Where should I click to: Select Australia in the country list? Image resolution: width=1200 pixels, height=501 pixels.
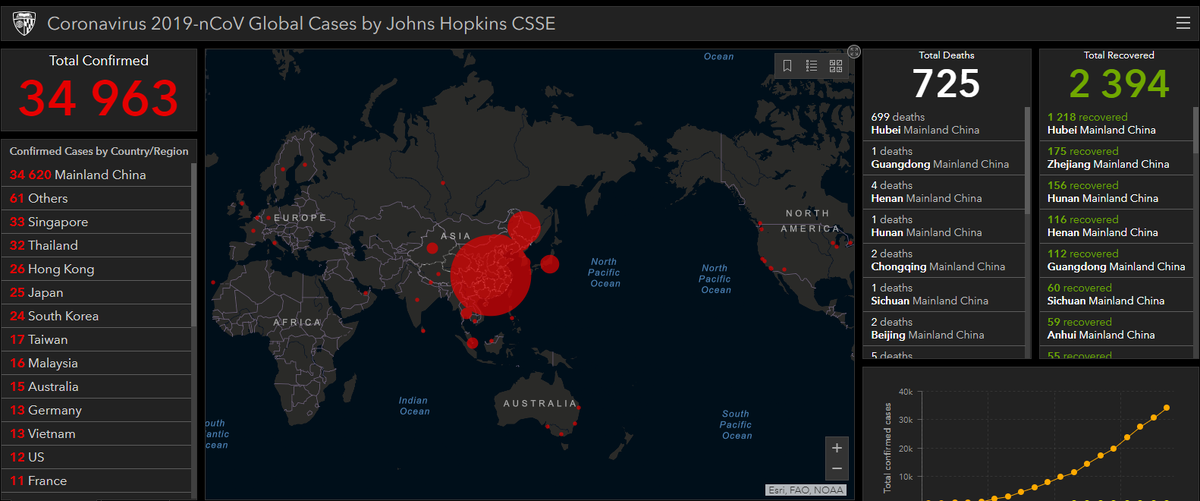[x=96, y=387]
